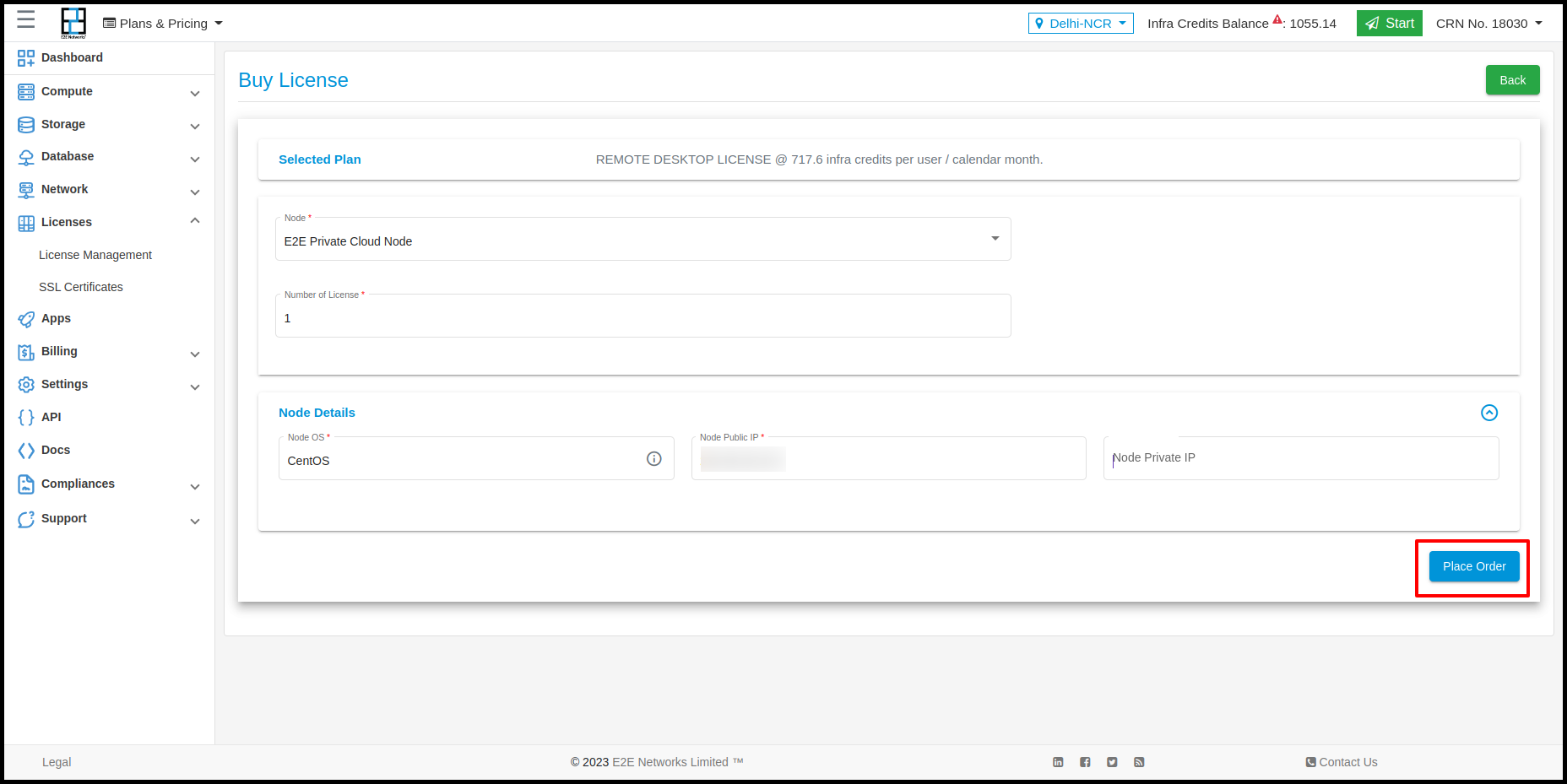1567x784 pixels.
Task: Click the Node OS info icon
Action: pos(654,458)
